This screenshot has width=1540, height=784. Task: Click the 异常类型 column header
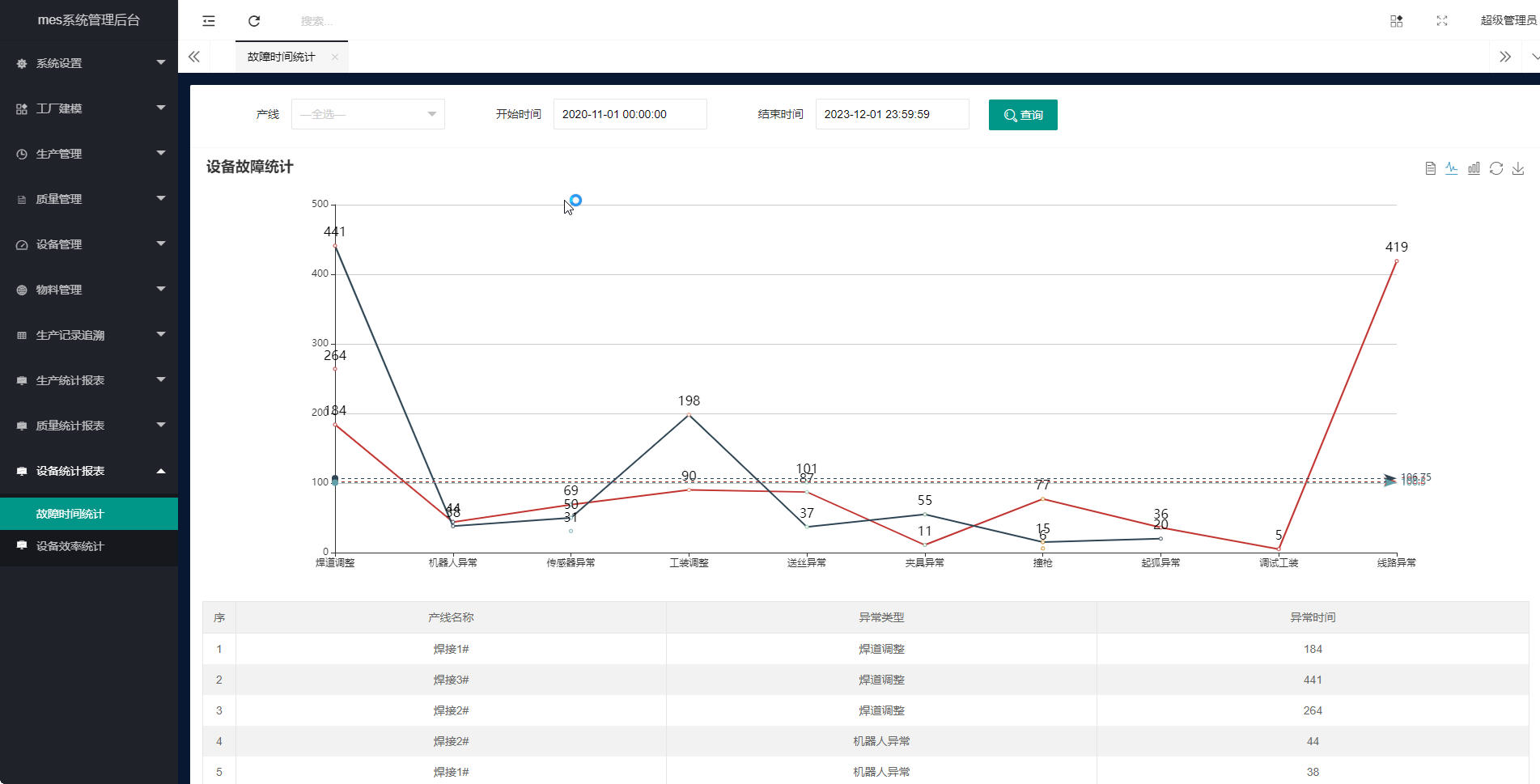coord(881,617)
